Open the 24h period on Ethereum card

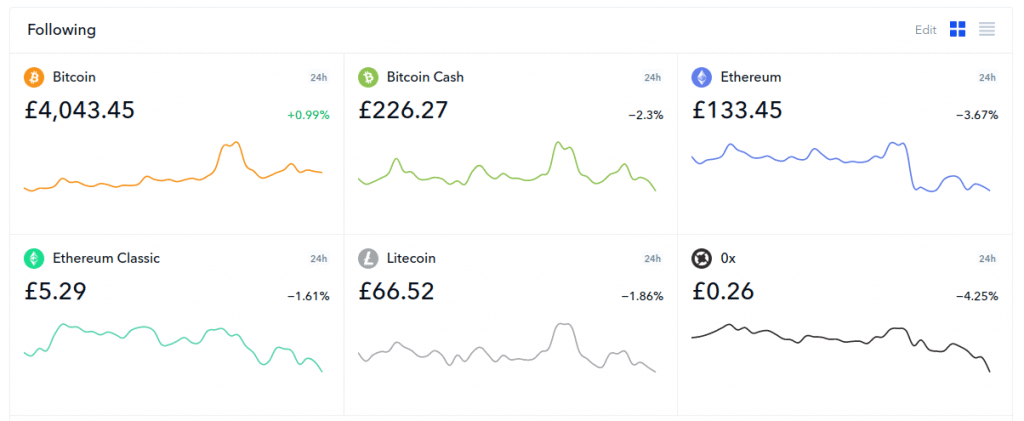(x=987, y=78)
